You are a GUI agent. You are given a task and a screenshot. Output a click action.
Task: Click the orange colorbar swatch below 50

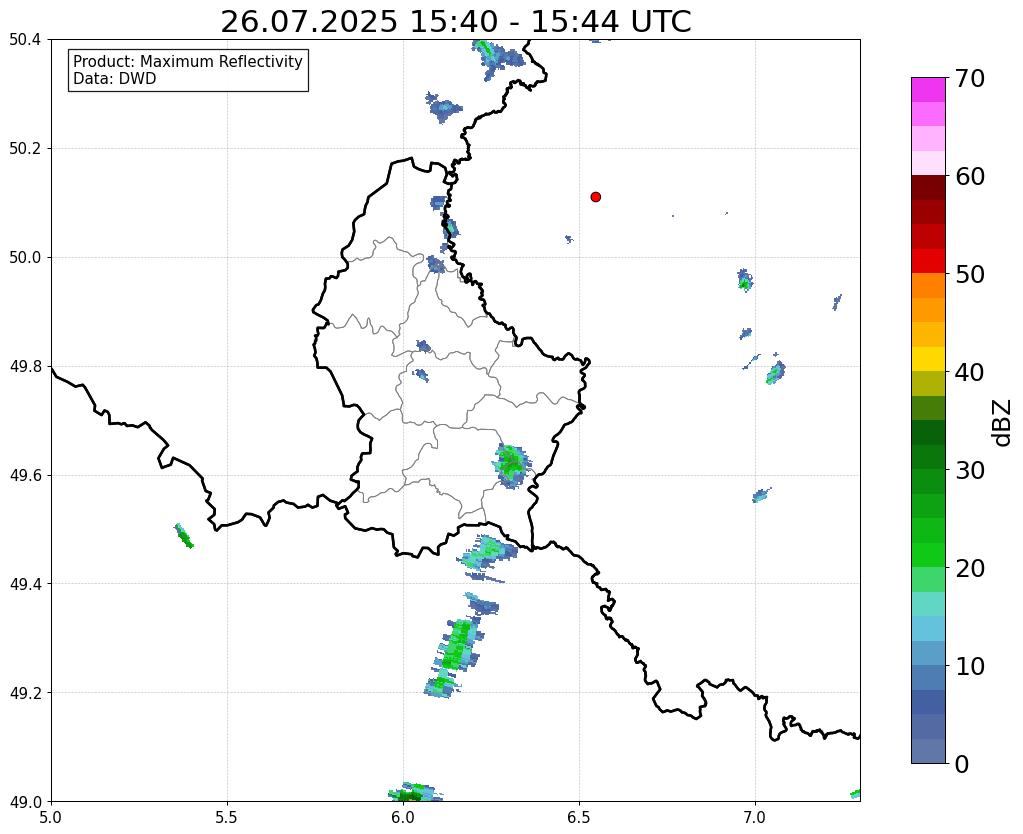tap(928, 286)
